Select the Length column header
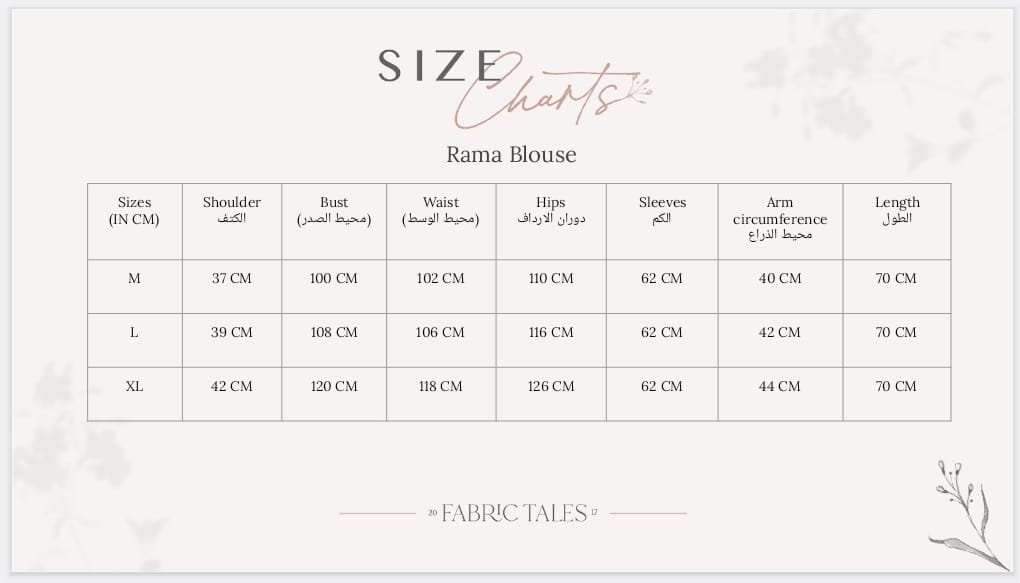 (897, 211)
